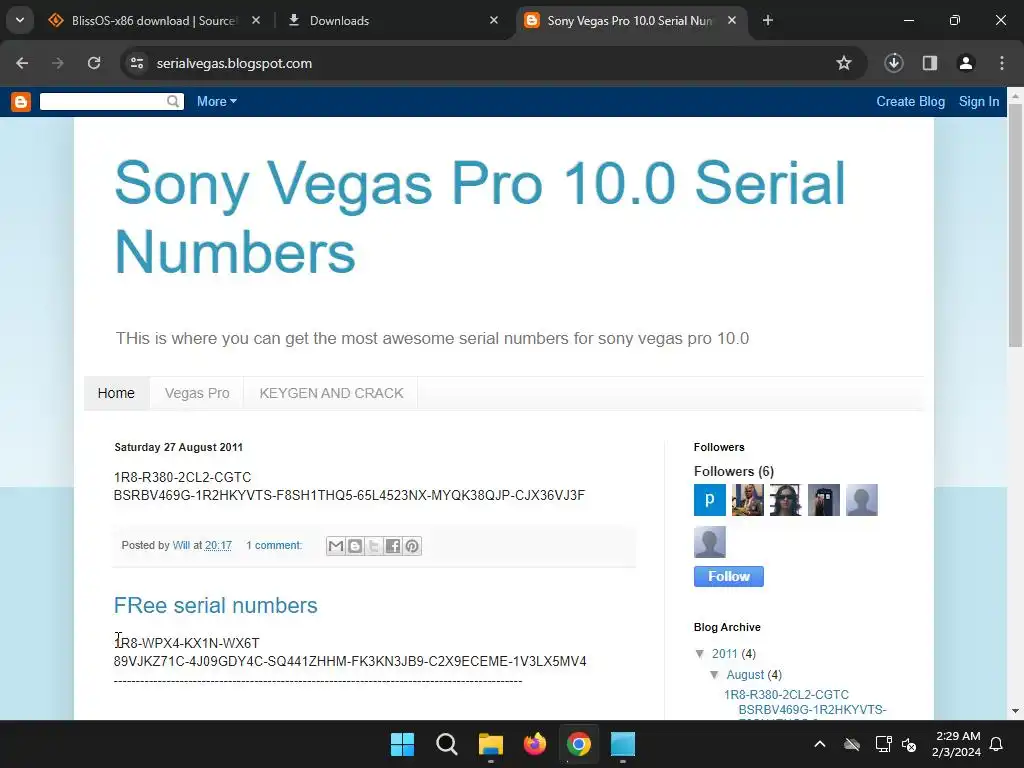Close the Downloads tab
The width and height of the screenshot is (1024, 768).
[494, 21]
